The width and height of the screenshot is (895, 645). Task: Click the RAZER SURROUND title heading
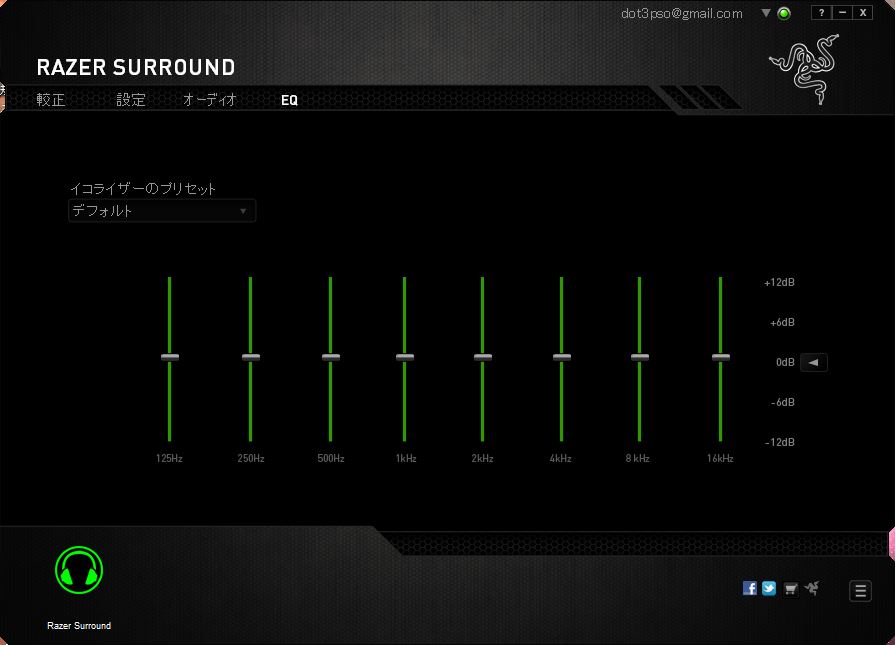click(x=136, y=67)
